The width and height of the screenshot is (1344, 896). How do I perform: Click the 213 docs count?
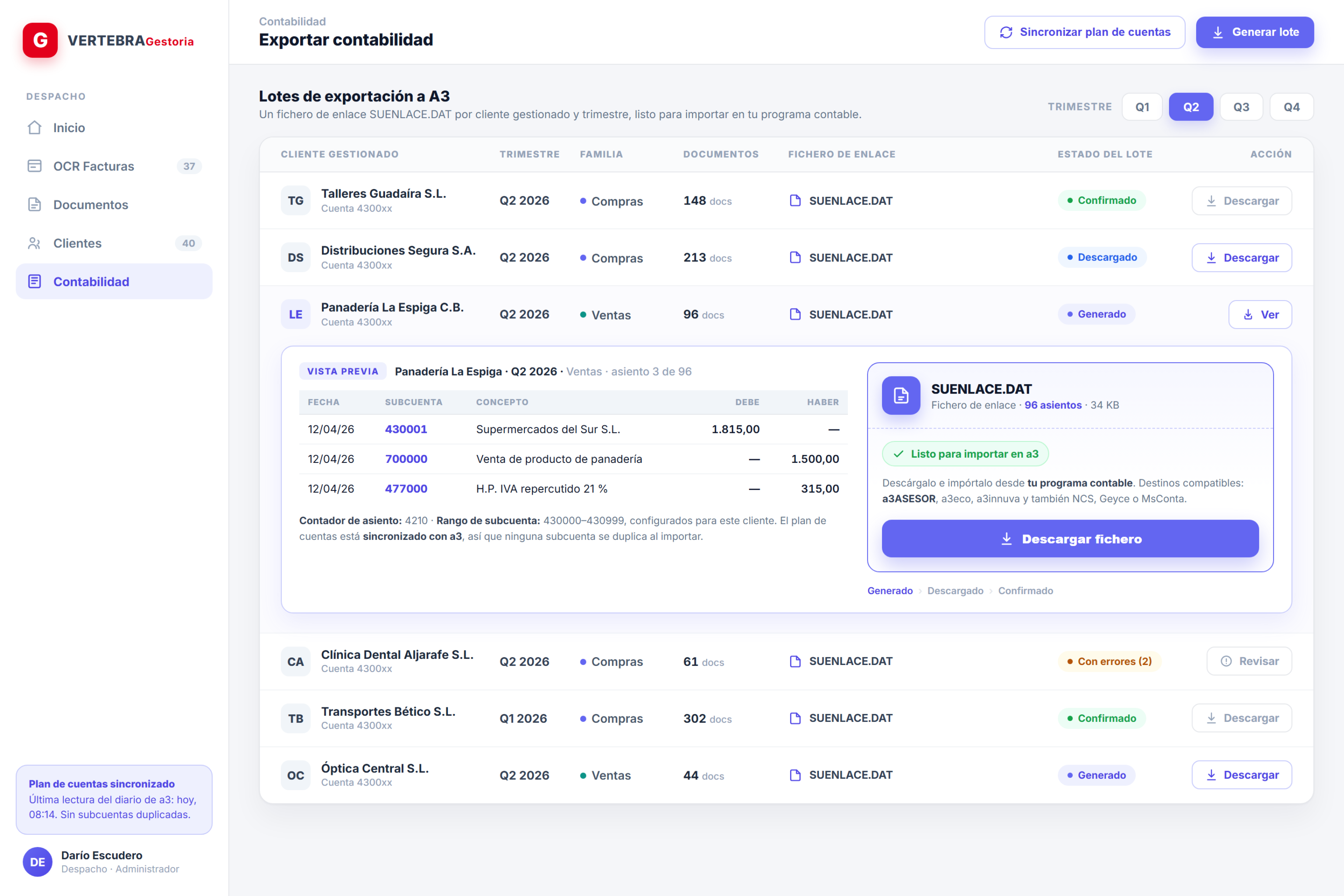(707, 258)
